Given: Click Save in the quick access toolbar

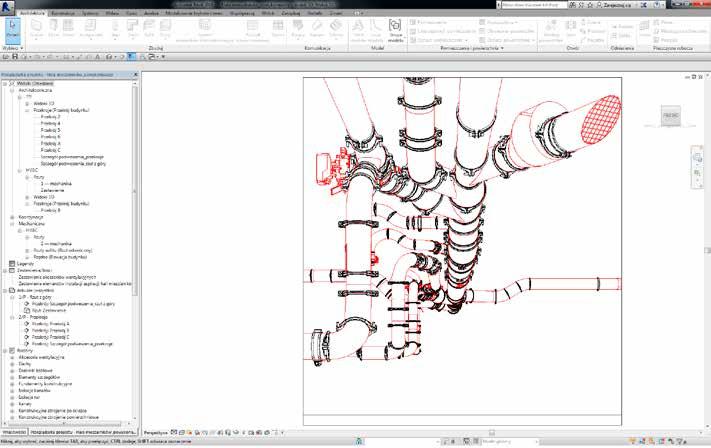Looking at the screenshot, I should point(15,57).
